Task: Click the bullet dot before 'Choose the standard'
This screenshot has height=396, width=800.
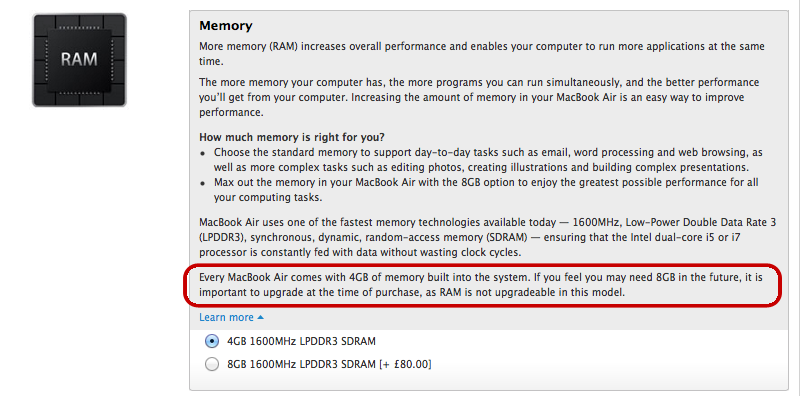Action: coord(203,154)
